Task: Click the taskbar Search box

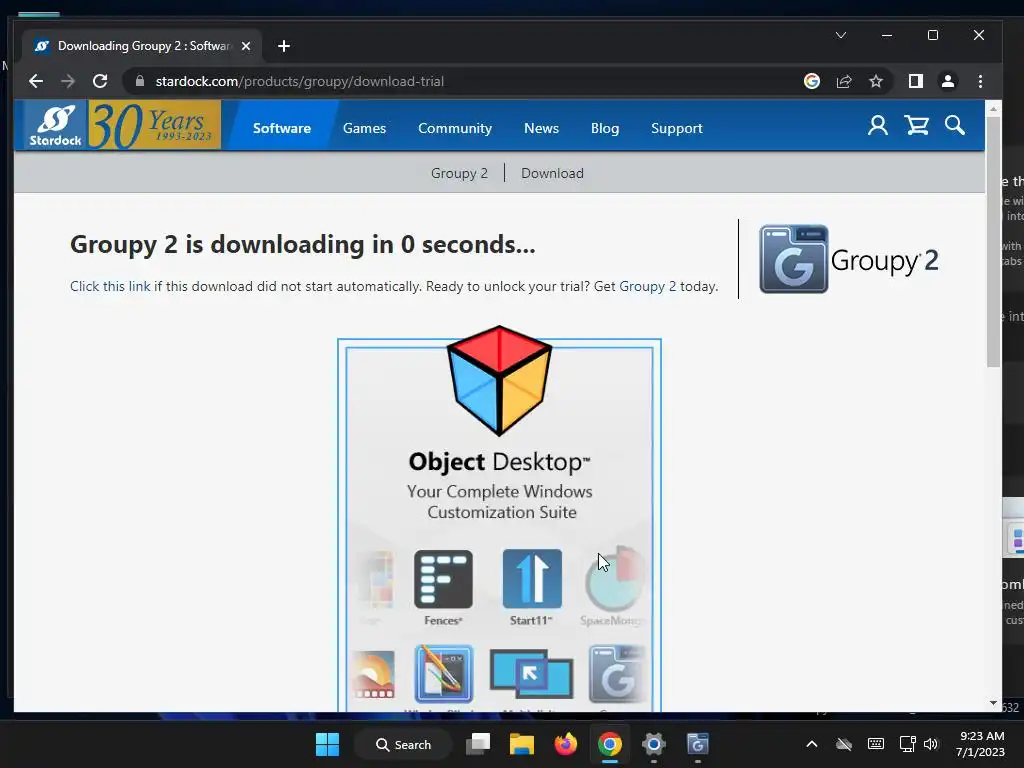Action: (403, 744)
